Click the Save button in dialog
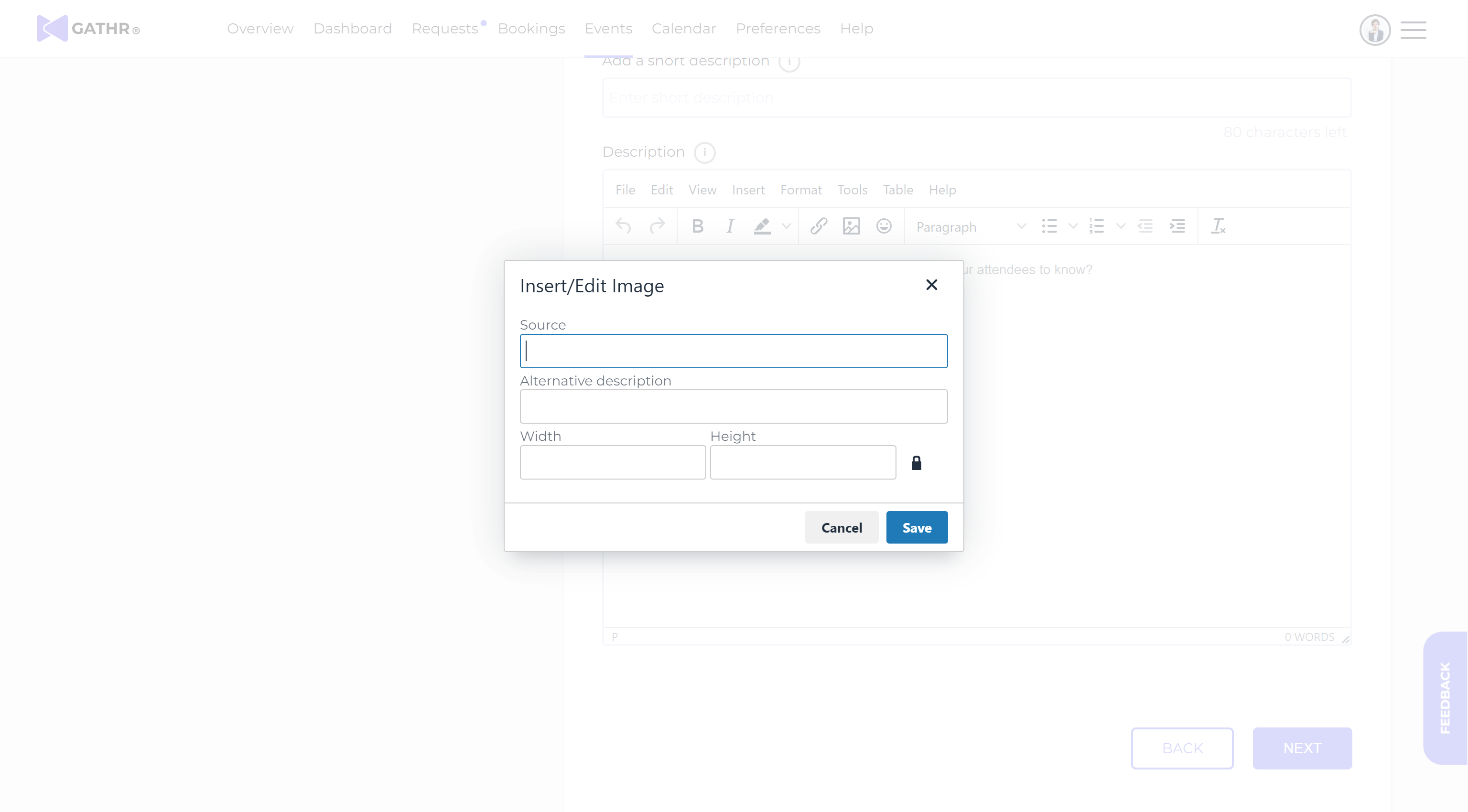Image resolution: width=1468 pixels, height=812 pixels. tap(917, 527)
